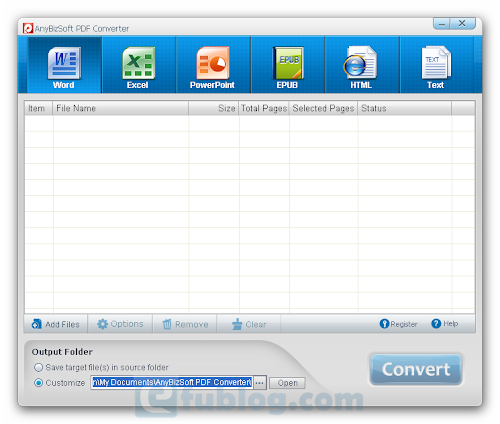This screenshot has height=424, width=500.
Task: Sort by the File Name column header
Action: (121, 108)
